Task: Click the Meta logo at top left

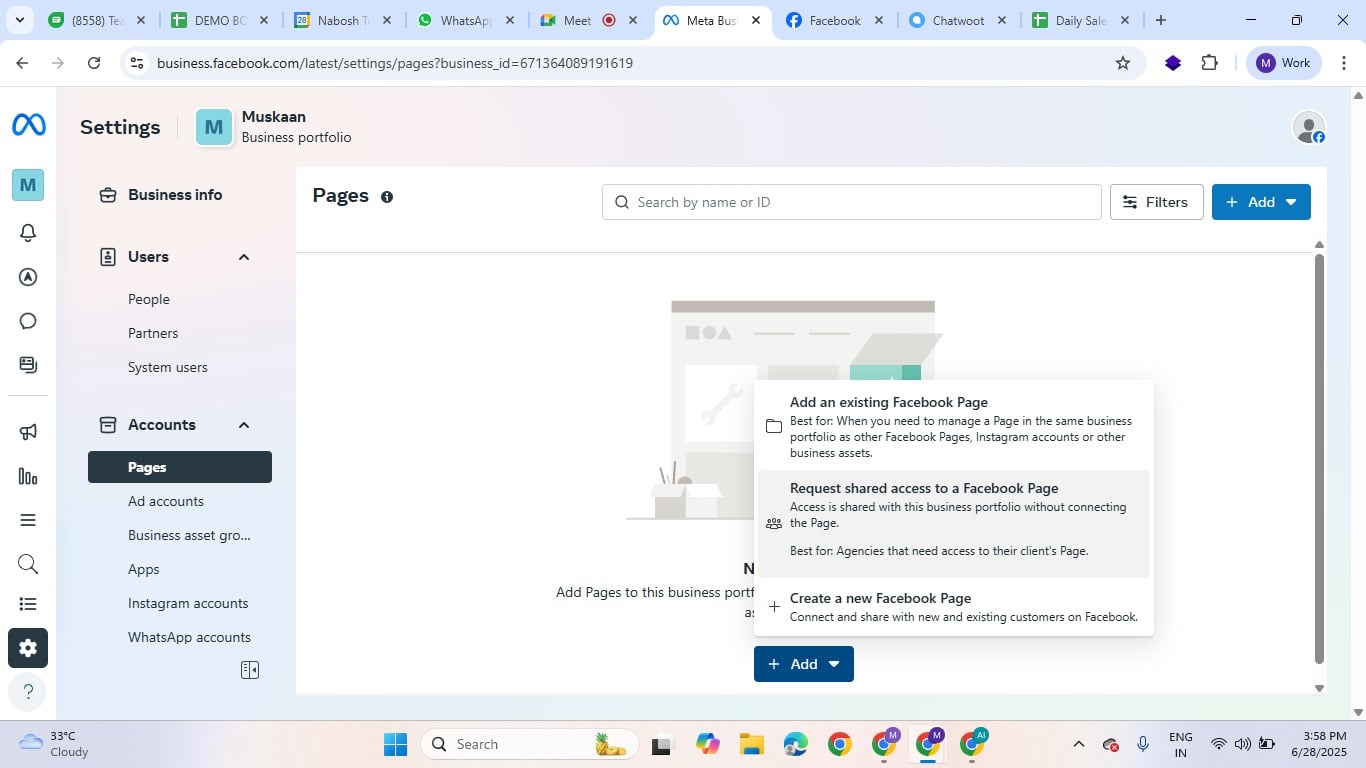Action: (27, 123)
